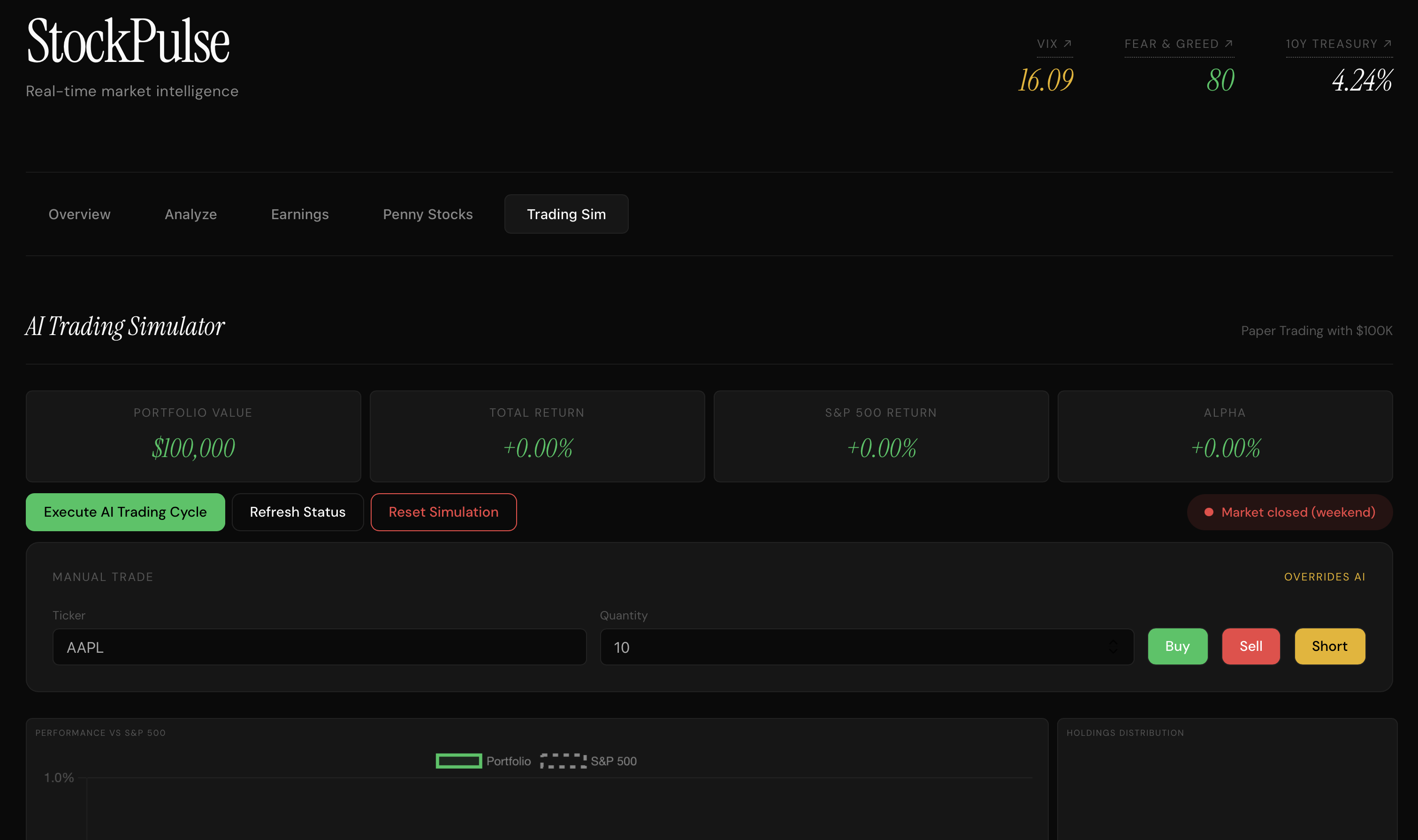Go to the Earnings tab
Image resolution: width=1418 pixels, height=840 pixels.
(299, 214)
